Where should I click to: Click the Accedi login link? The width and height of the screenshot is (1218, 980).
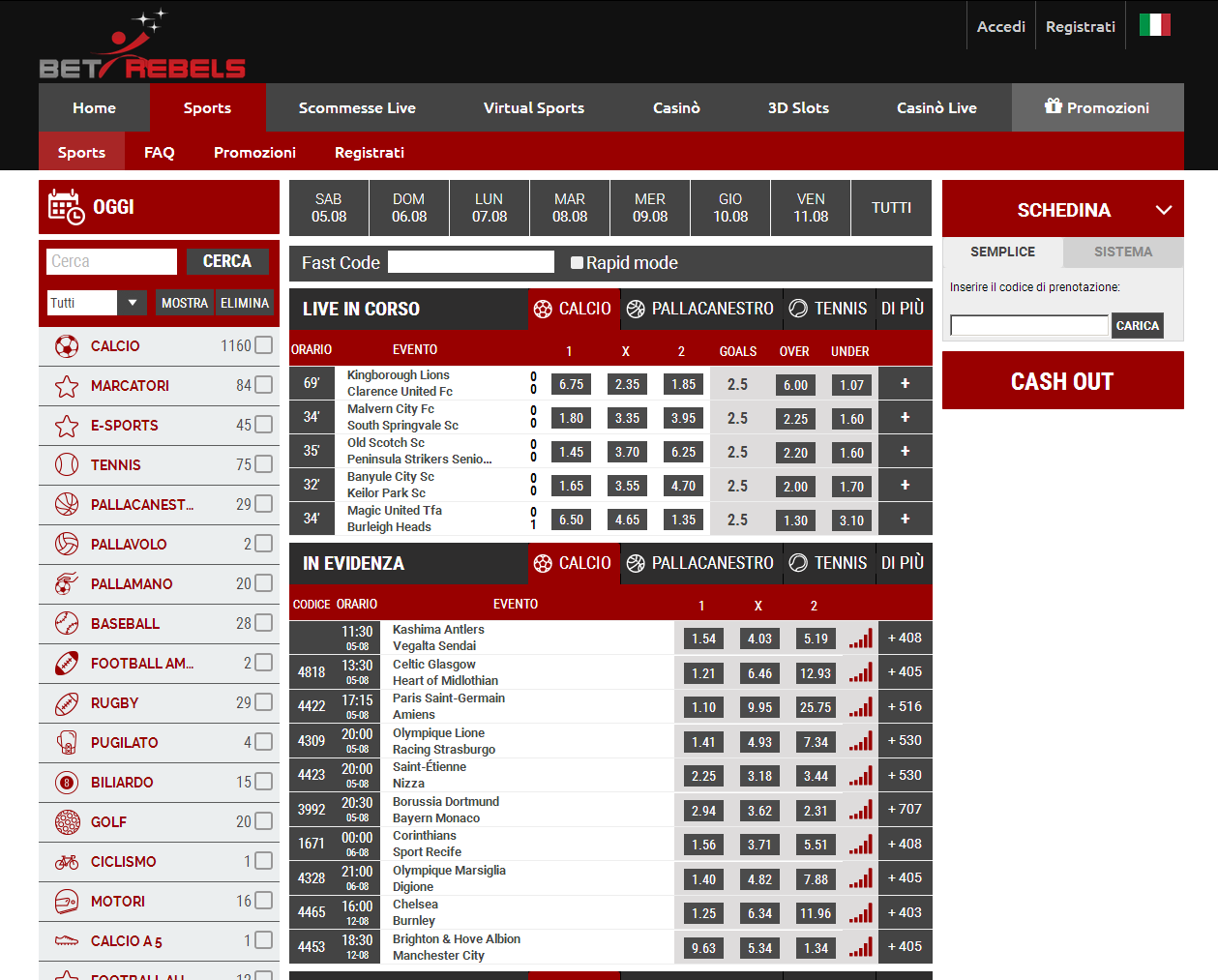[1001, 26]
